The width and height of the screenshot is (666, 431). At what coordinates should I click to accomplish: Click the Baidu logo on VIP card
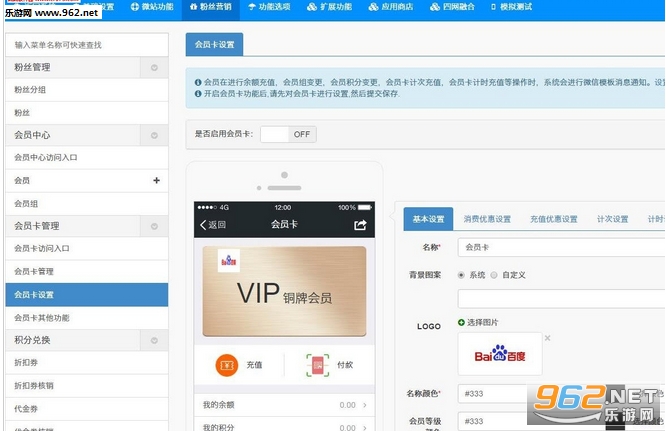[x=229, y=260]
